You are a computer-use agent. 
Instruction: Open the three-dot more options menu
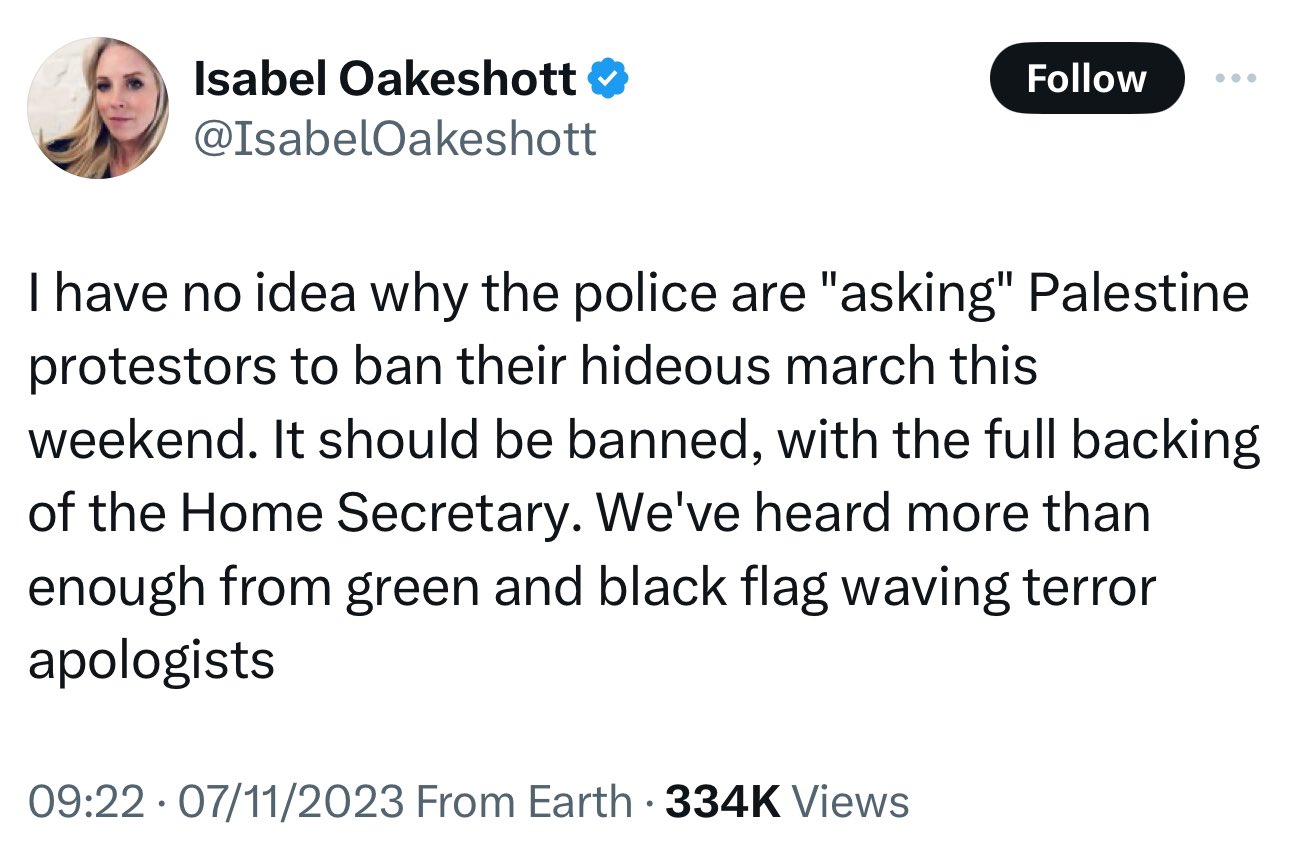pyautogui.click(x=1237, y=78)
